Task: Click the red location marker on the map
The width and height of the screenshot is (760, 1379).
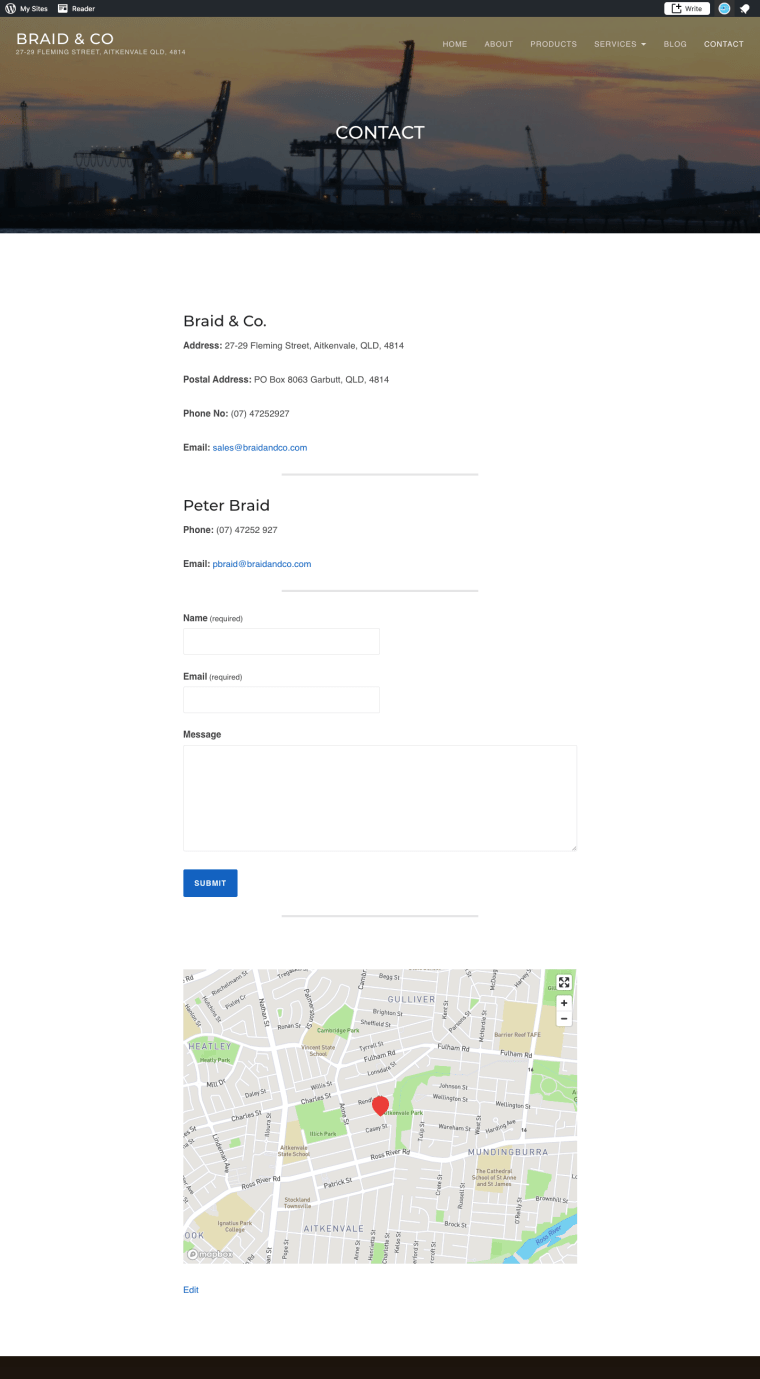Action: point(380,1105)
